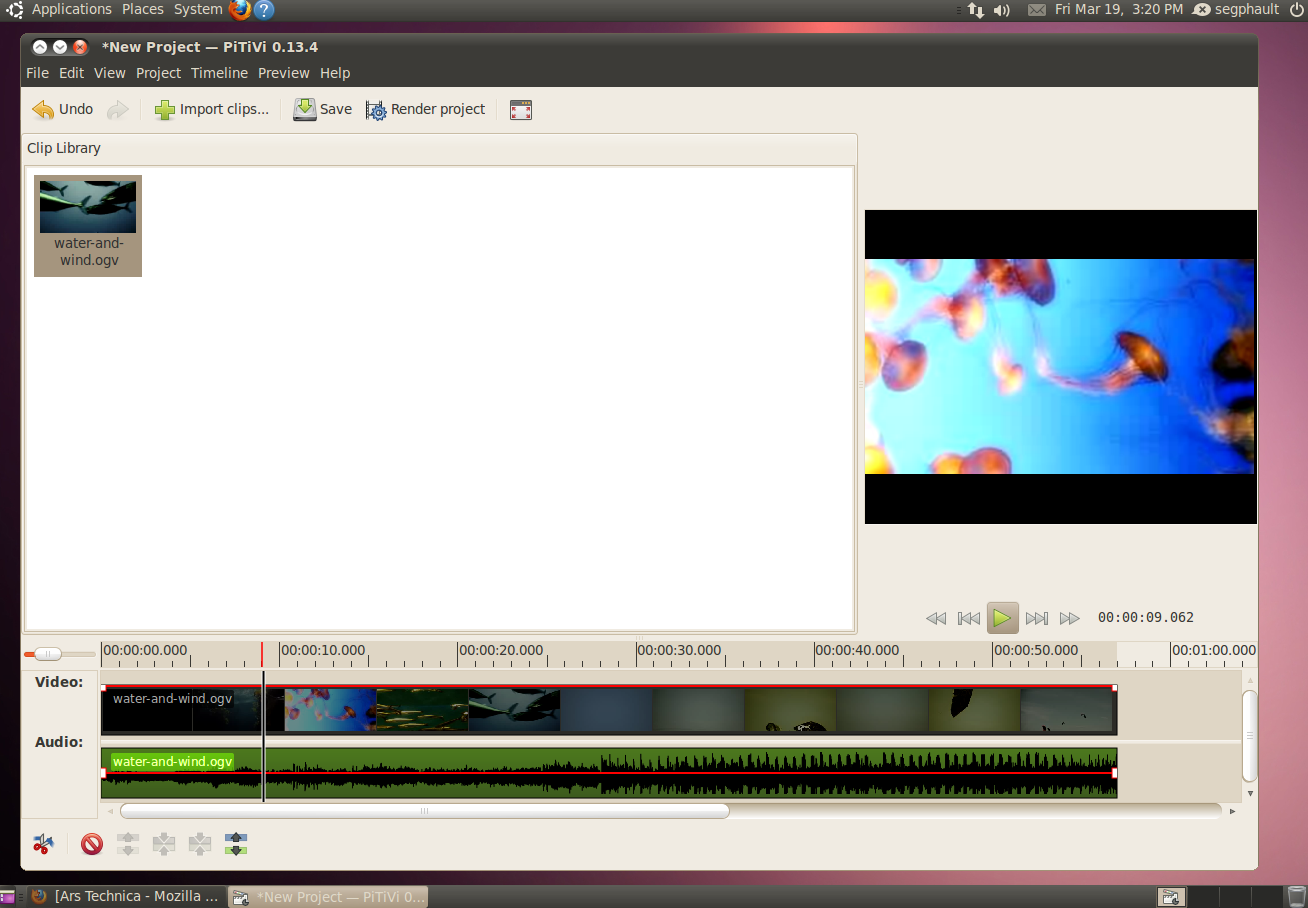Click the New Project PiTiVi taskbar button

point(328,897)
